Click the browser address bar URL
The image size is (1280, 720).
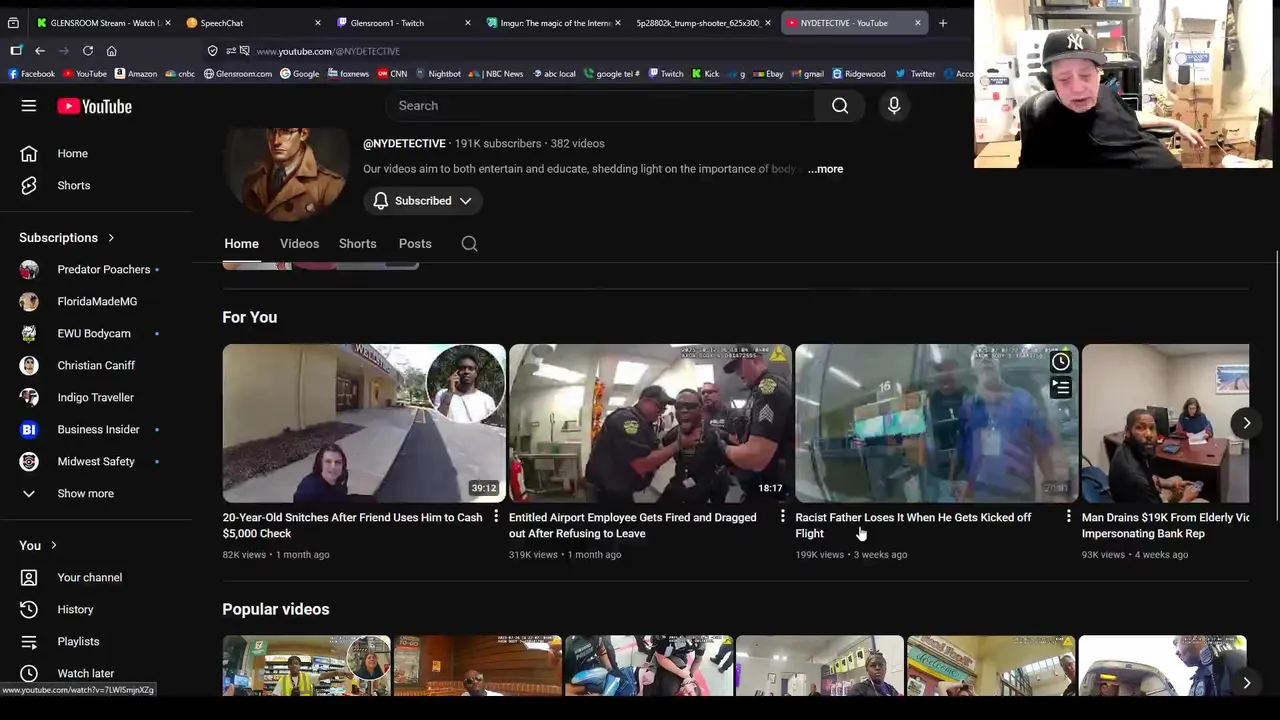[x=328, y=51]
